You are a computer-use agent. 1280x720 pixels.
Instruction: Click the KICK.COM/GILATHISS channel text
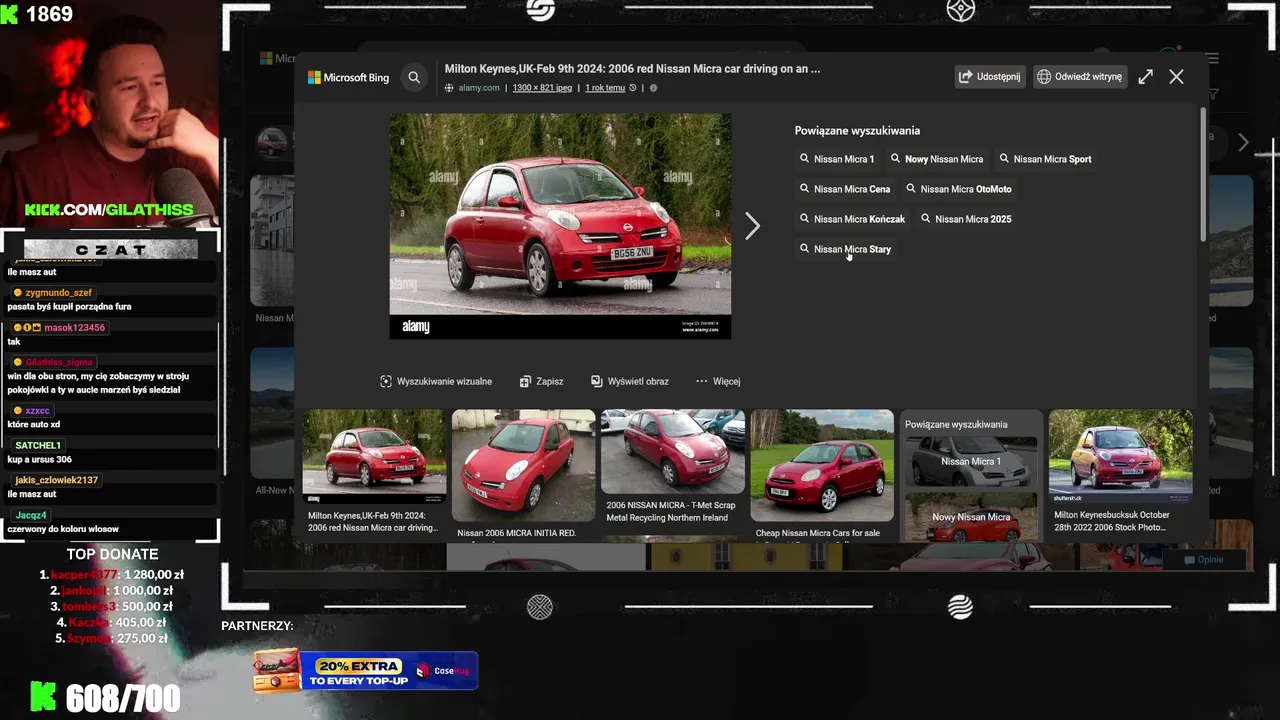coord(109,210)
